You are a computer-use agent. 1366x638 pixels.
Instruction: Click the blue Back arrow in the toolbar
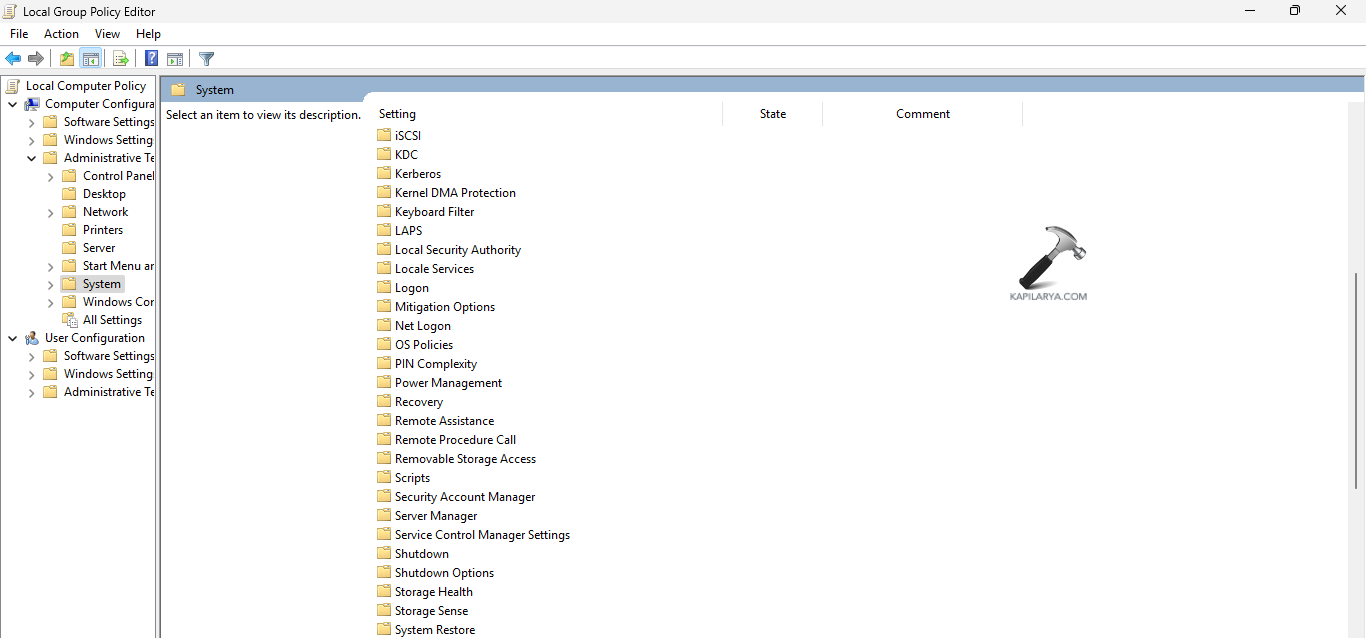pos(13,59)
